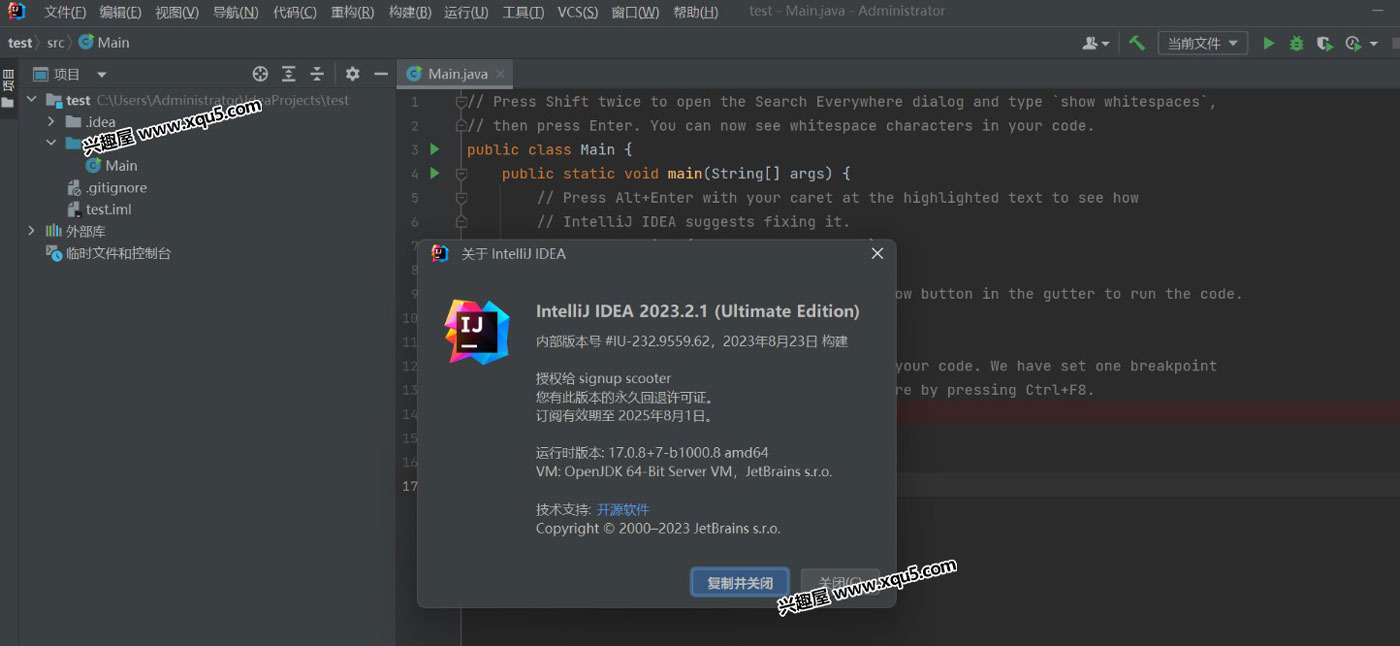Viewport: 1400px width, 646px height.
Task: Click the Collapse All icon in the Project panel
Action: pyautogui.click(x=317, y=74)
